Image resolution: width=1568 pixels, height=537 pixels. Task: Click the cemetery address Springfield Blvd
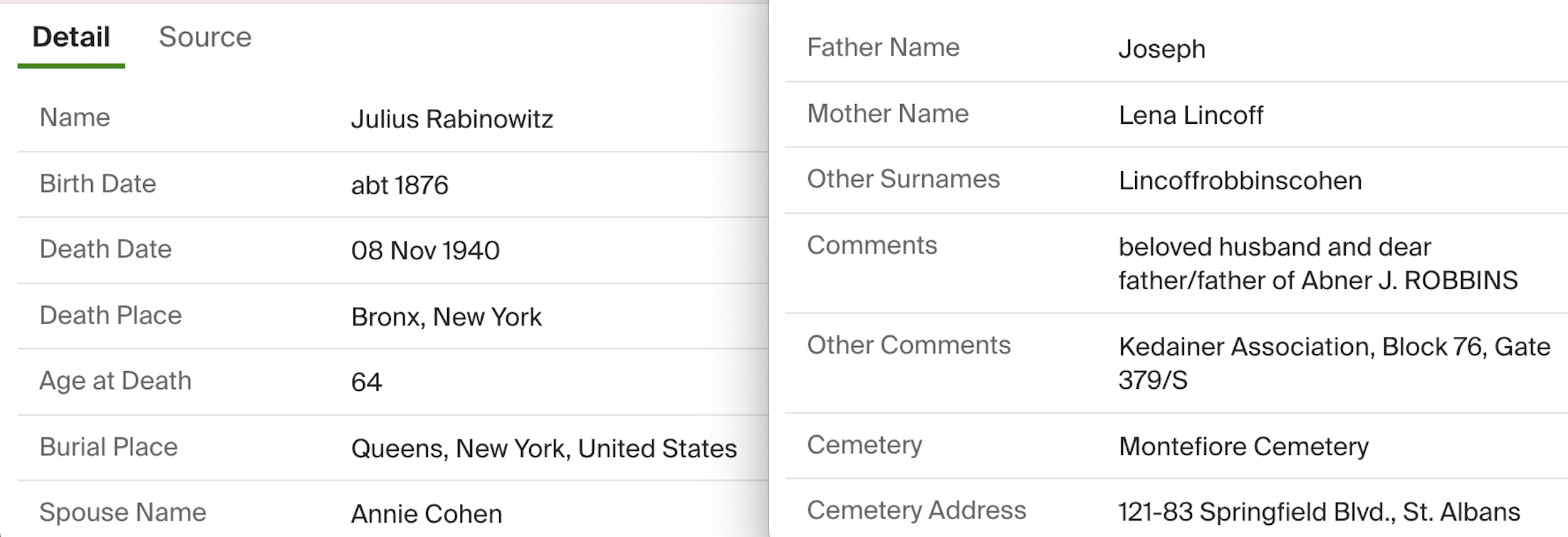[1319, 512]
